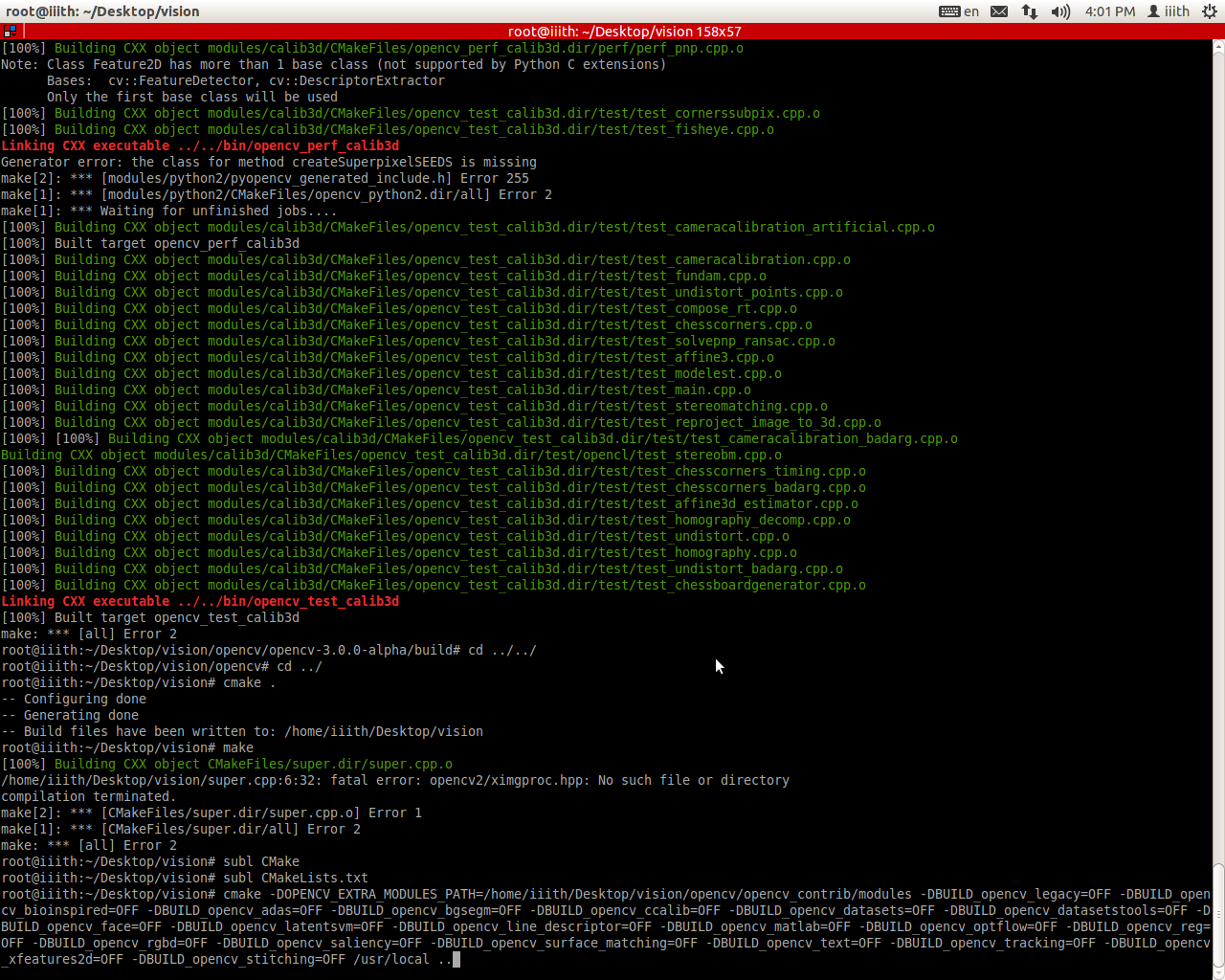Click the line with test_affine3.cpp.o
The image size is (1225, 980).
388,357
